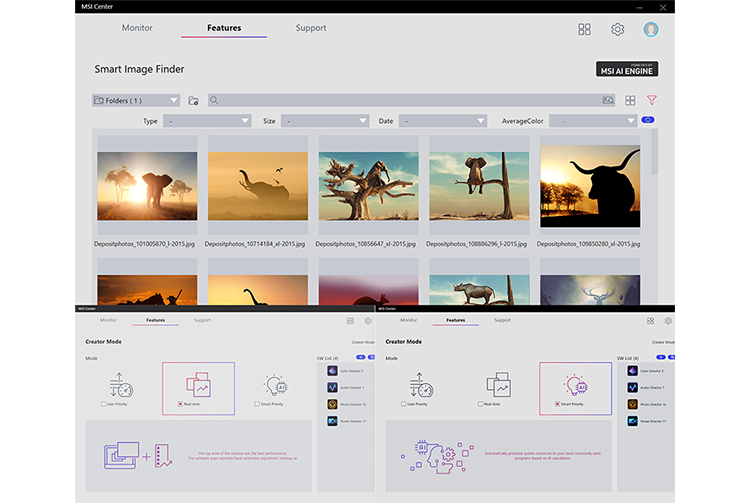Open settings gear in Real-time selected Creator window

[368, 321]
